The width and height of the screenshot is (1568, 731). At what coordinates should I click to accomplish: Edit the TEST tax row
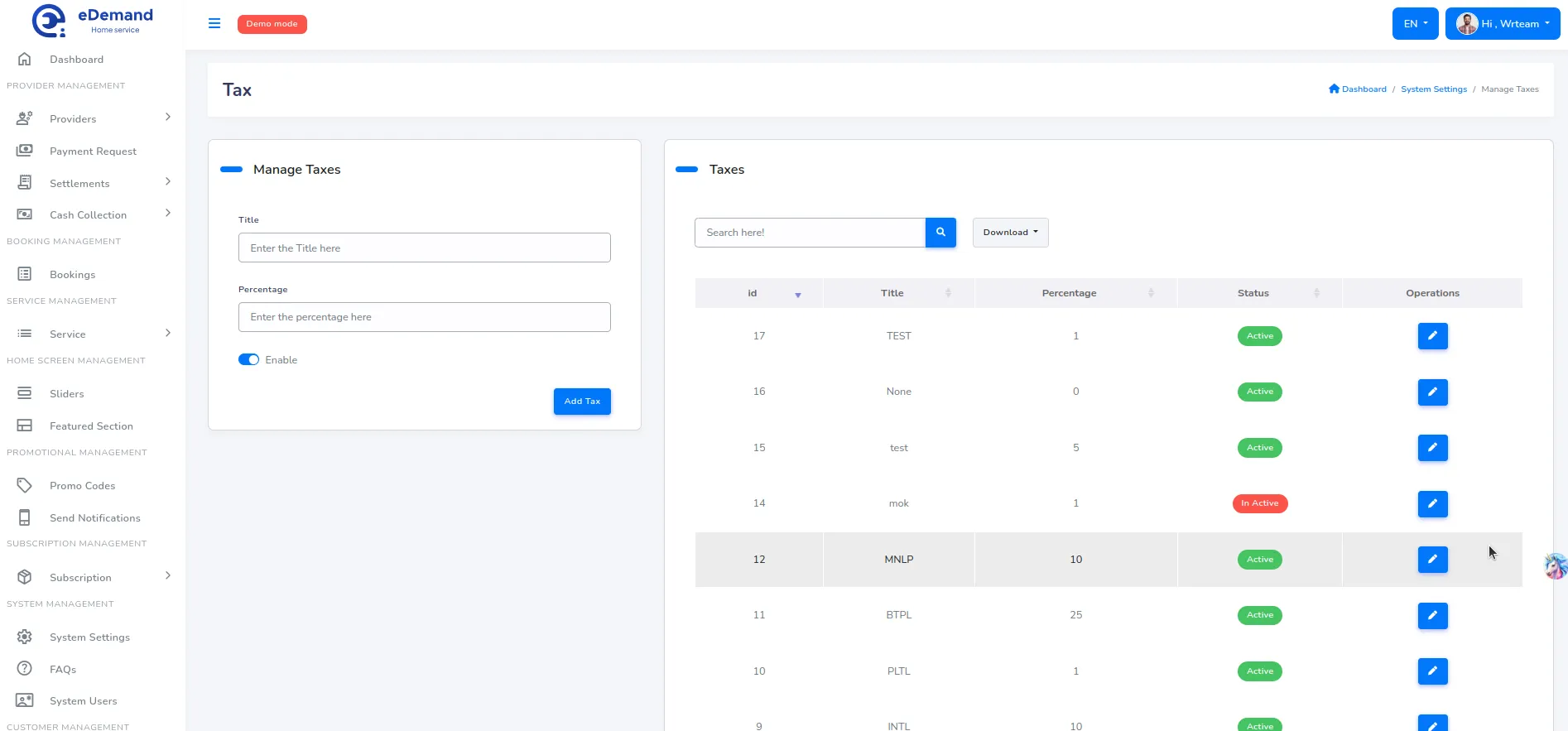tap(1432, 336)
